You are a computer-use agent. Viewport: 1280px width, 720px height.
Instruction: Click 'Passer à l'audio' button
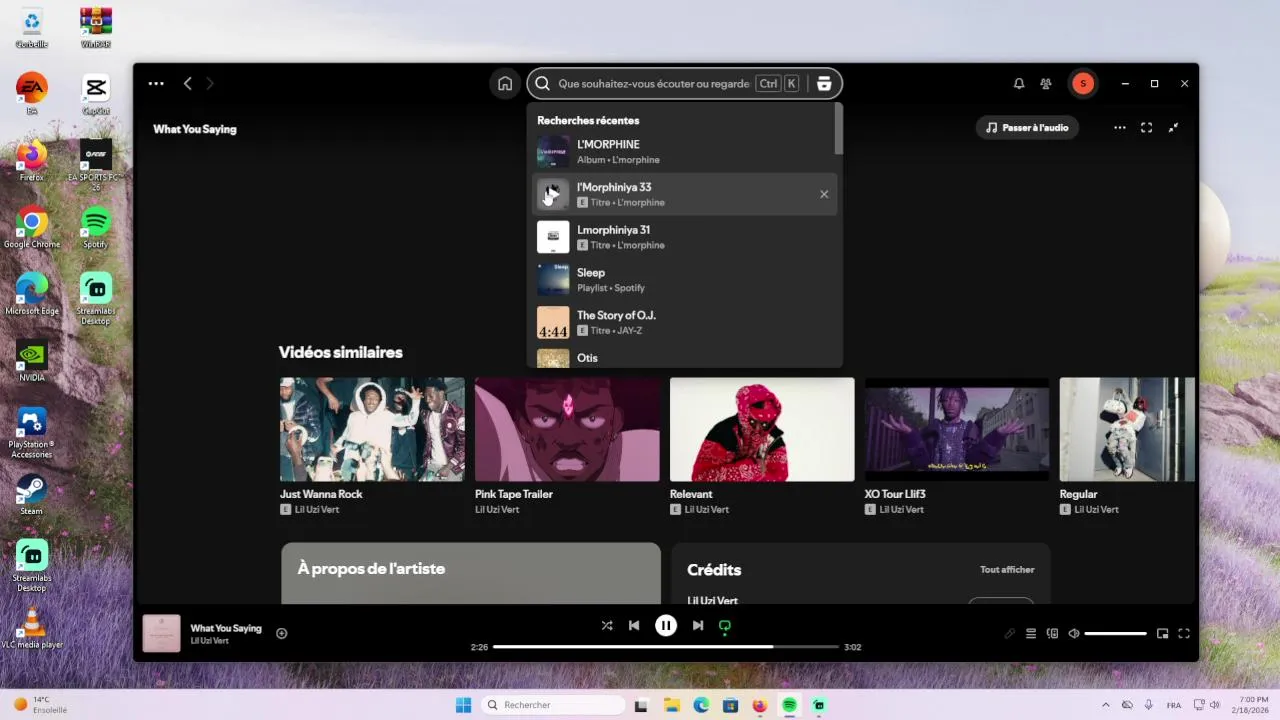point(1027,128)
